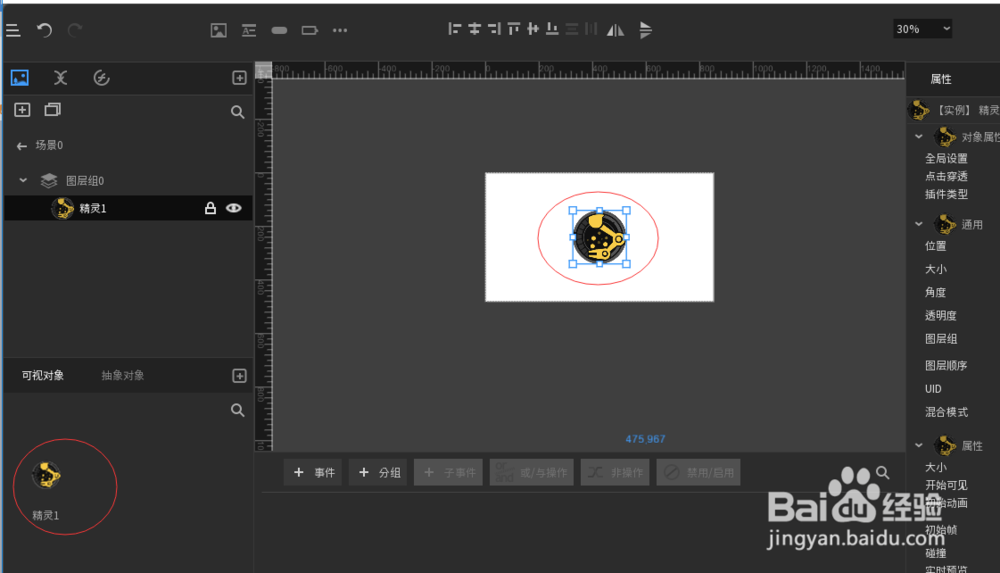Align selected objects to right edge
The width and height of the screenshot is (1000, 573).
click(x=494, y=29)
